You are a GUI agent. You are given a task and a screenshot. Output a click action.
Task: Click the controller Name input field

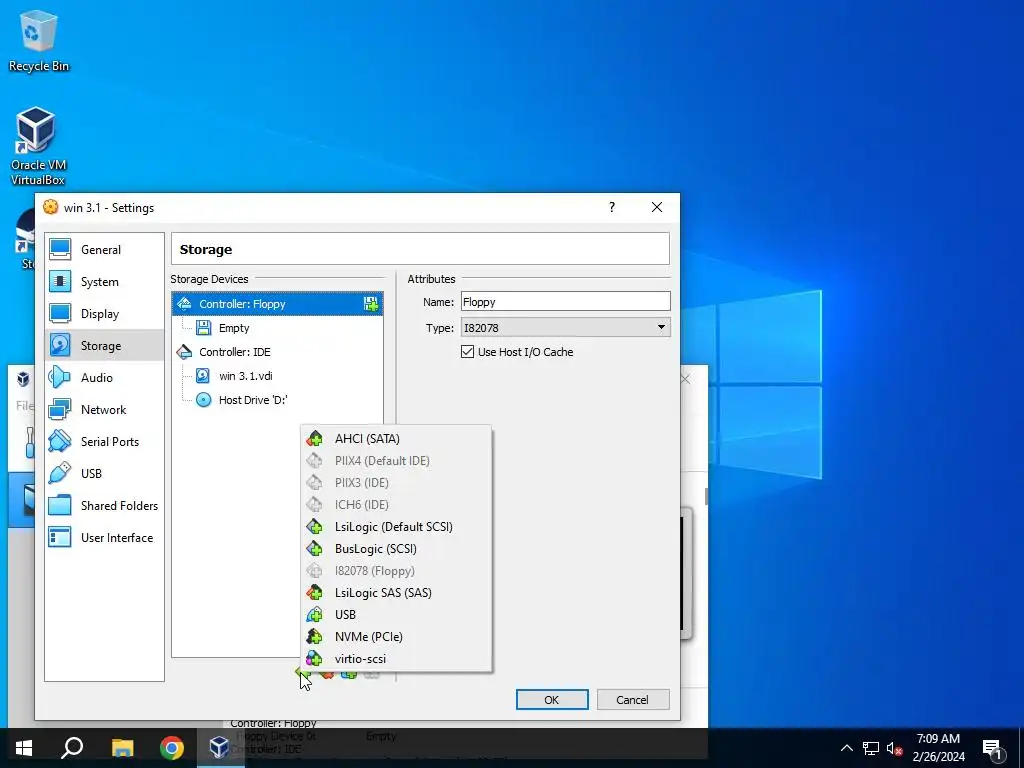pos(566,302)
